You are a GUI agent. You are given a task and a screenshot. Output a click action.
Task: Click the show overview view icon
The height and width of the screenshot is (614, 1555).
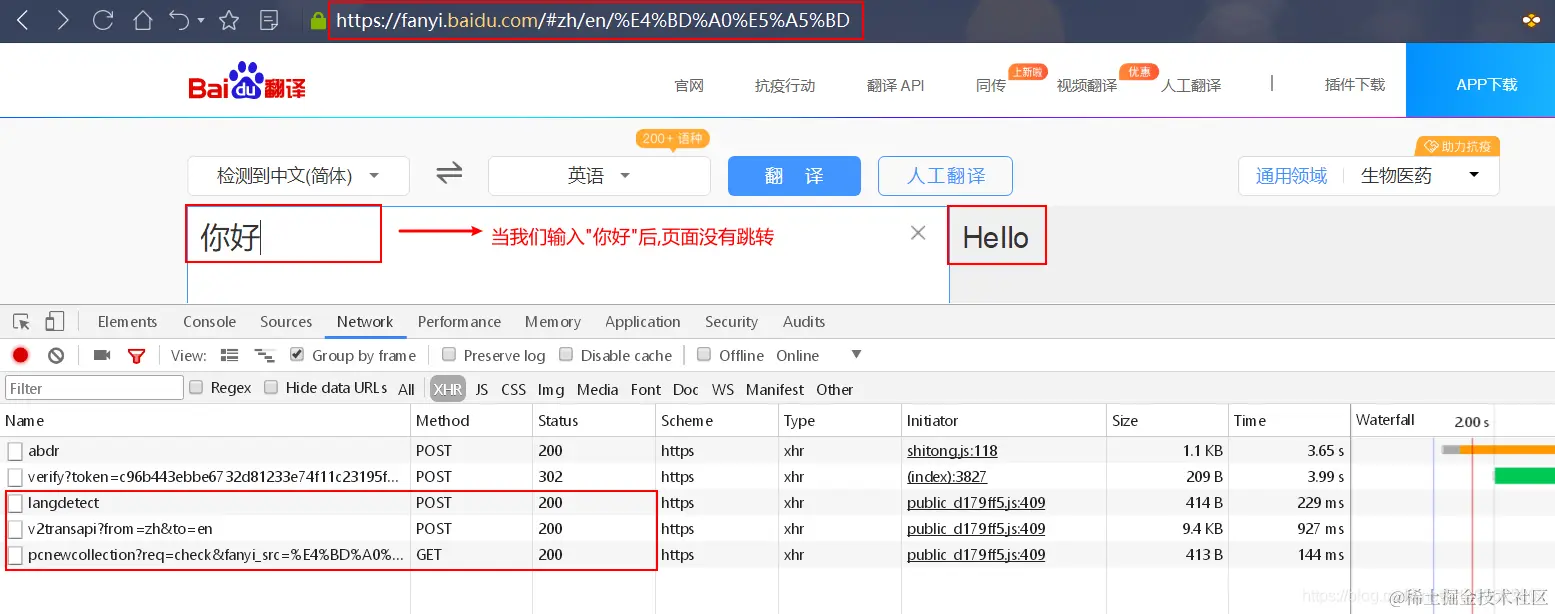(x=265, y=355)
